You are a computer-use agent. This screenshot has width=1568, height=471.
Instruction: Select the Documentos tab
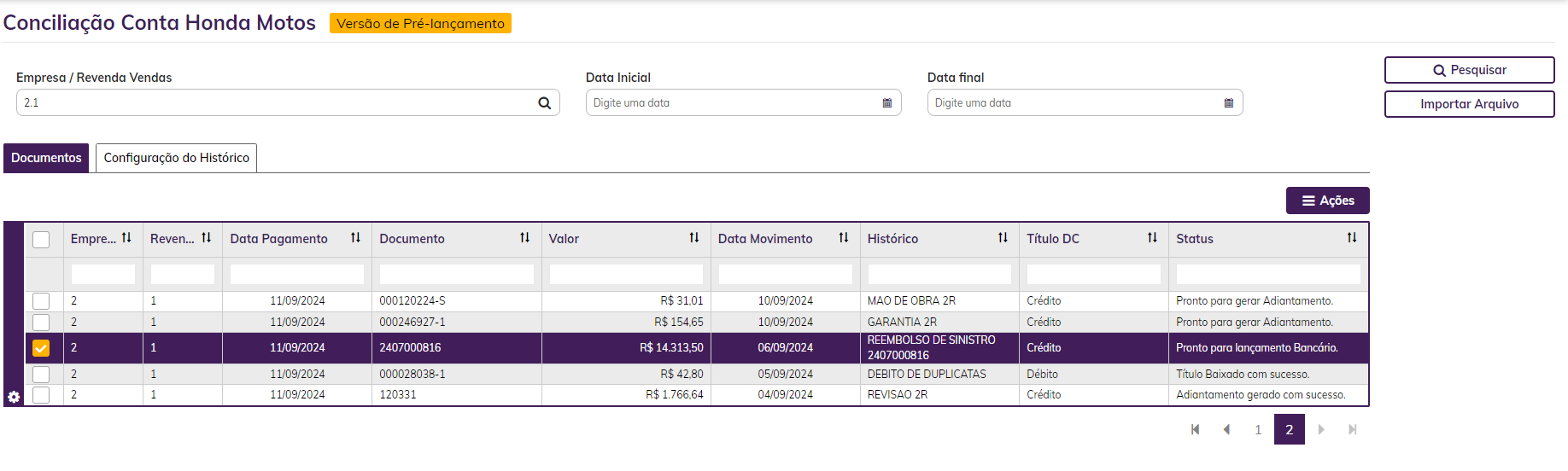pyautogui.click(x=46, y=158)
